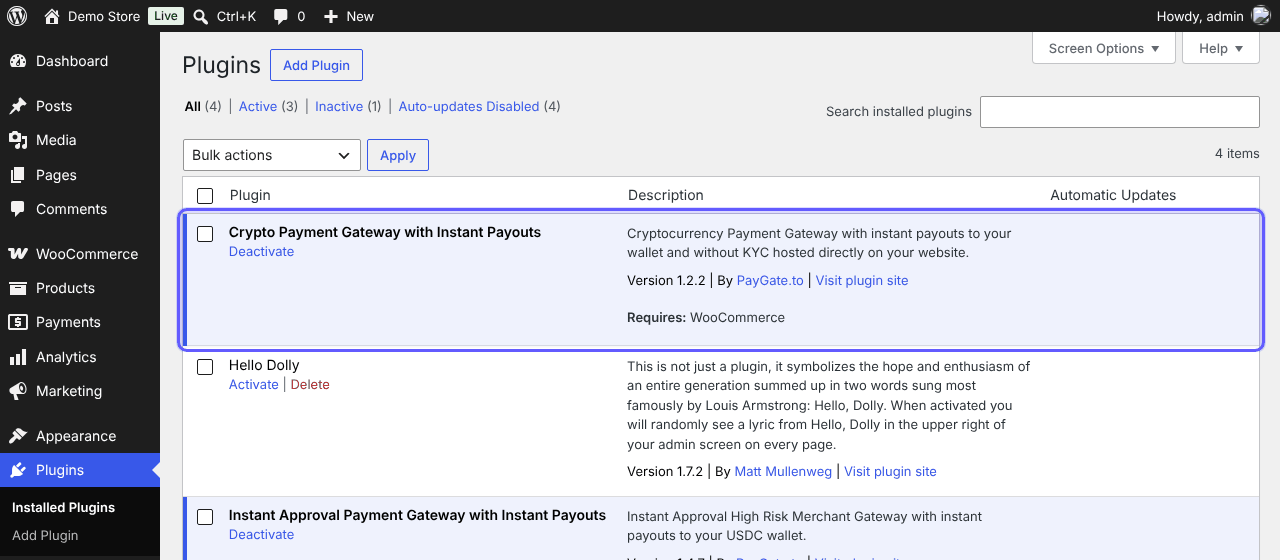The image size is (1280, 560).
Task: Click the Payments dollar icon
Action: point(18,322)
